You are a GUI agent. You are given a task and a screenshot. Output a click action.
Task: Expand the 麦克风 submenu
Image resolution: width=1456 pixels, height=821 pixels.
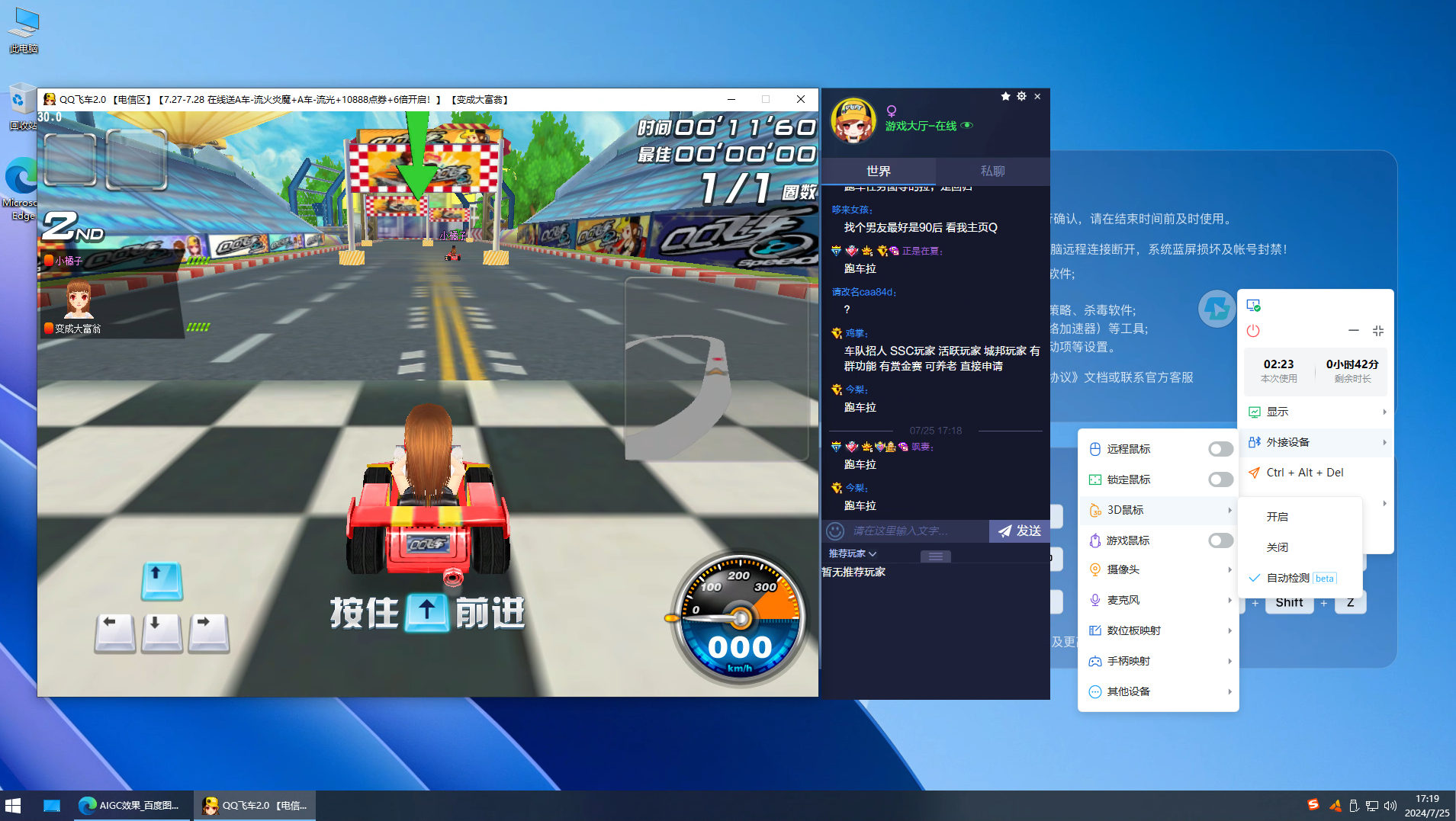[x=1159, y=600]
